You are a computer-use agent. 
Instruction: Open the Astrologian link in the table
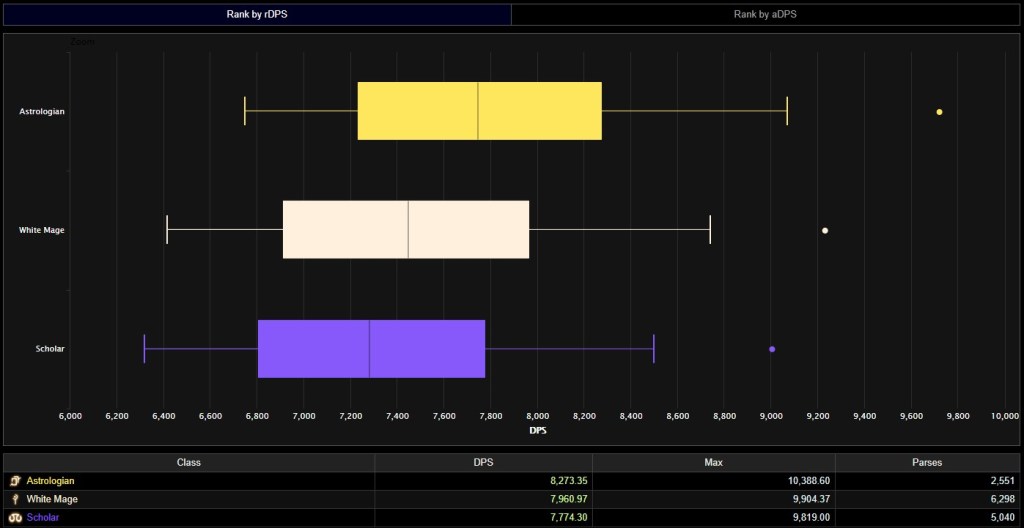[x=52, y=481]
